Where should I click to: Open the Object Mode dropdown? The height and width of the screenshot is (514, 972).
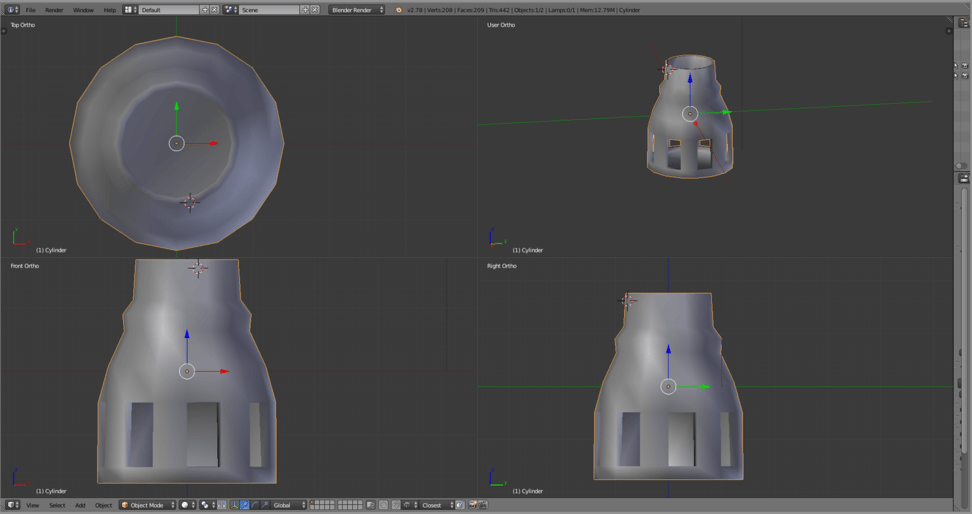click(147, 505)
